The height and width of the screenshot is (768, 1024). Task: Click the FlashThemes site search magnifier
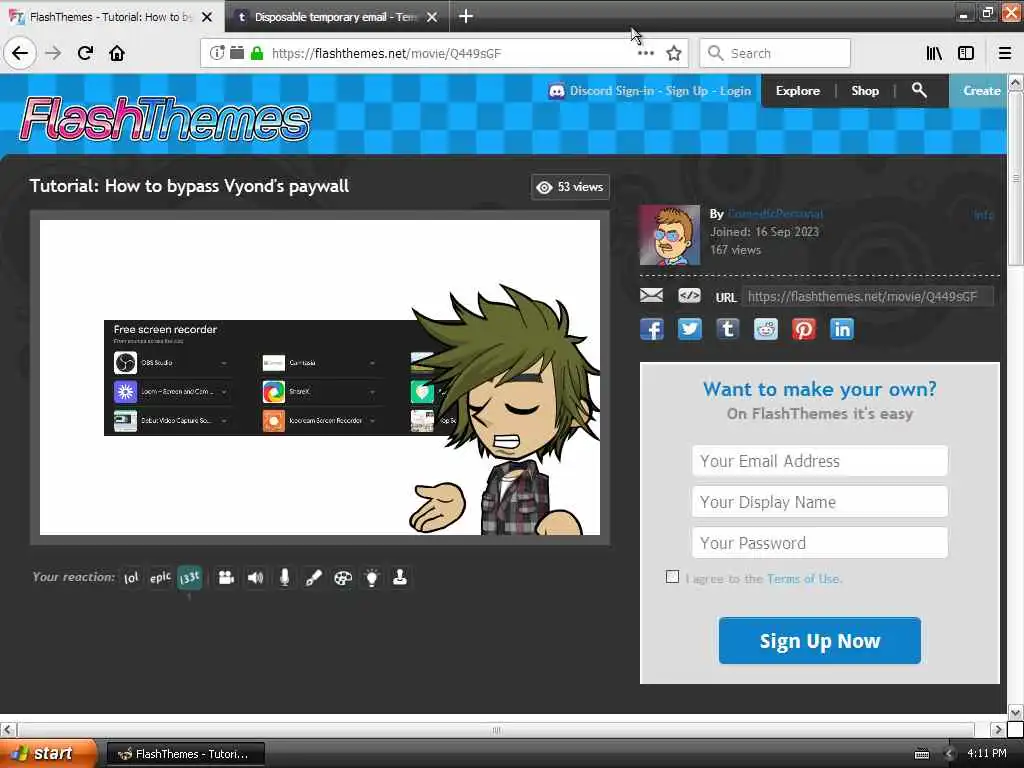tap(919, 90)
